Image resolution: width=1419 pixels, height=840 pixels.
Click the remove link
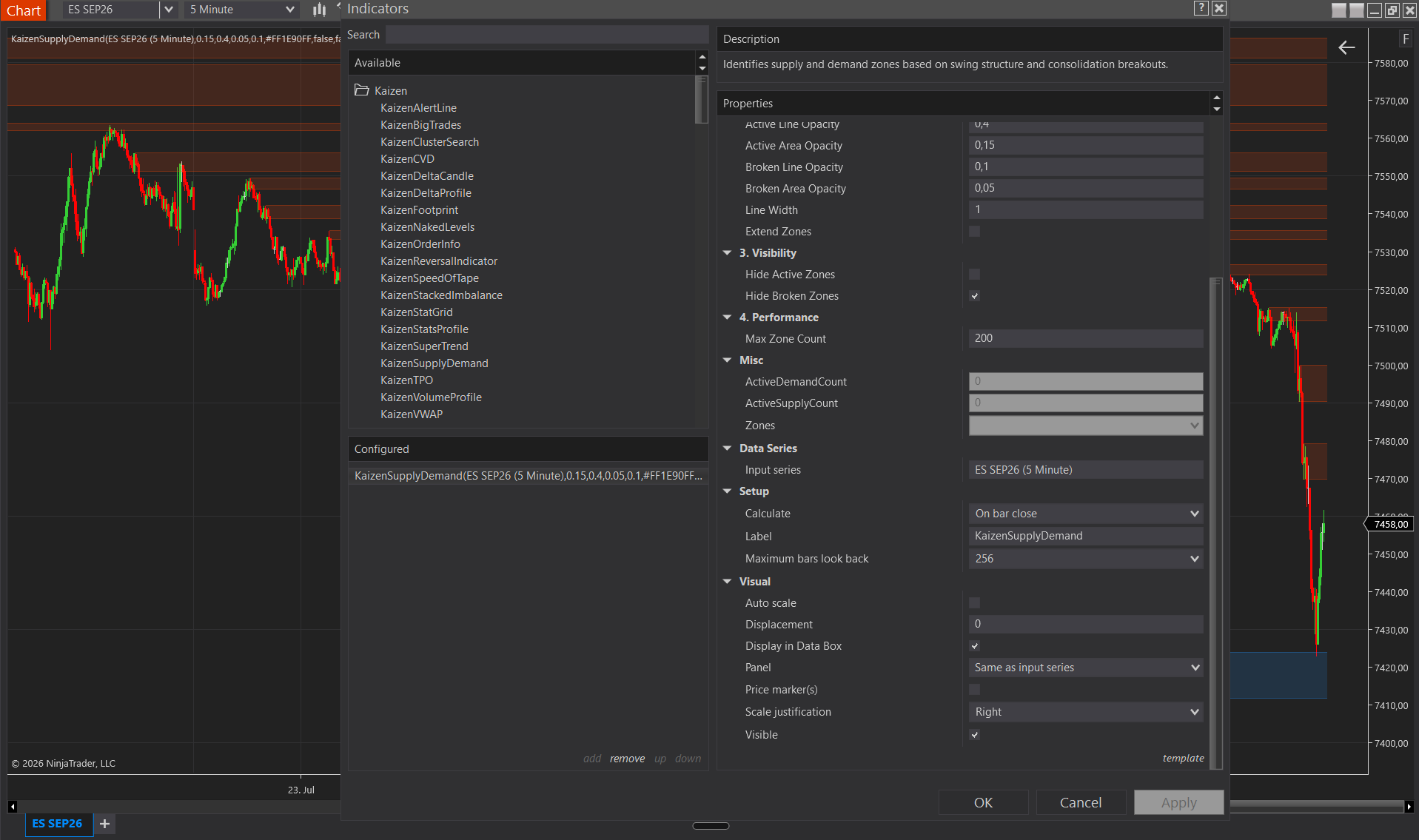627,759
